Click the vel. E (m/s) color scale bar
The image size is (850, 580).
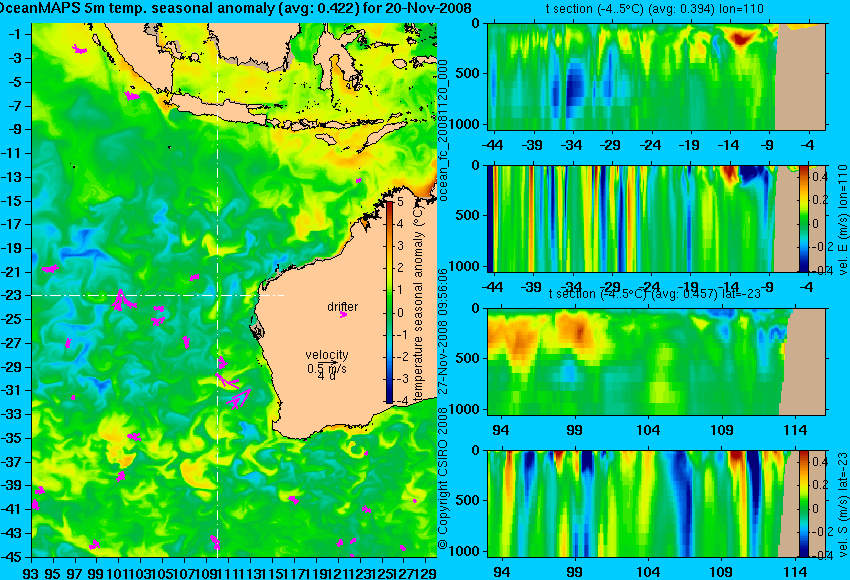coord(804,218)
